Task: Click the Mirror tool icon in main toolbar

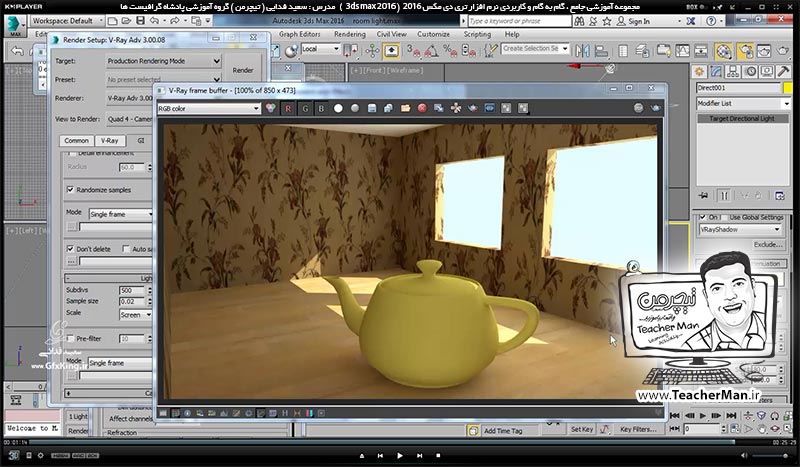Action: tap(582, 51)
